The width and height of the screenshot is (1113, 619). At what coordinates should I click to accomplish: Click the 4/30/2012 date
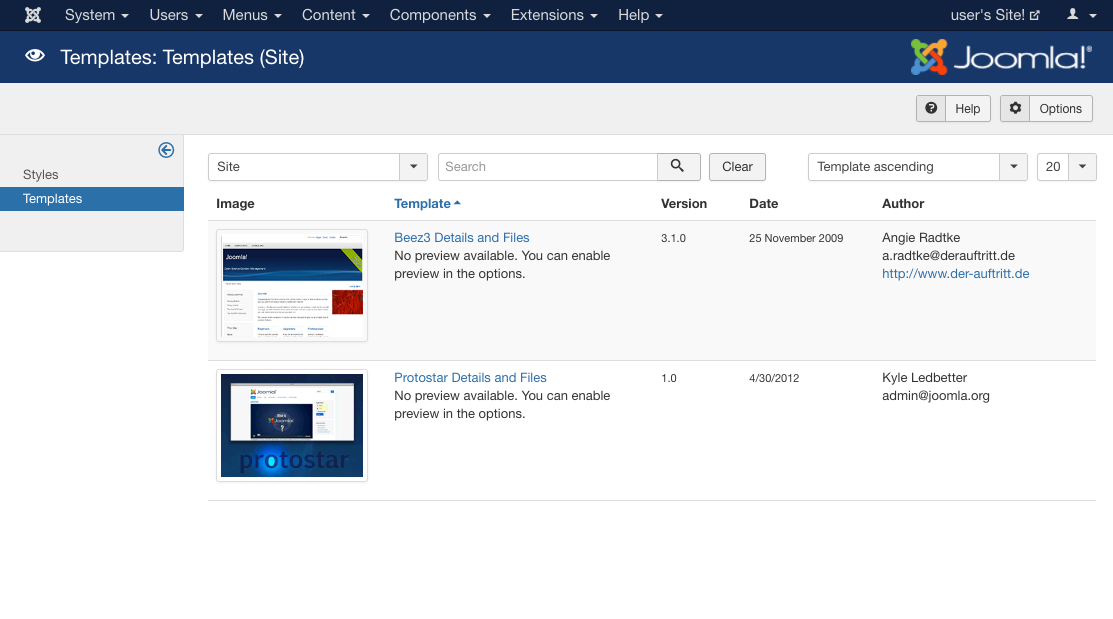point(774,378)
